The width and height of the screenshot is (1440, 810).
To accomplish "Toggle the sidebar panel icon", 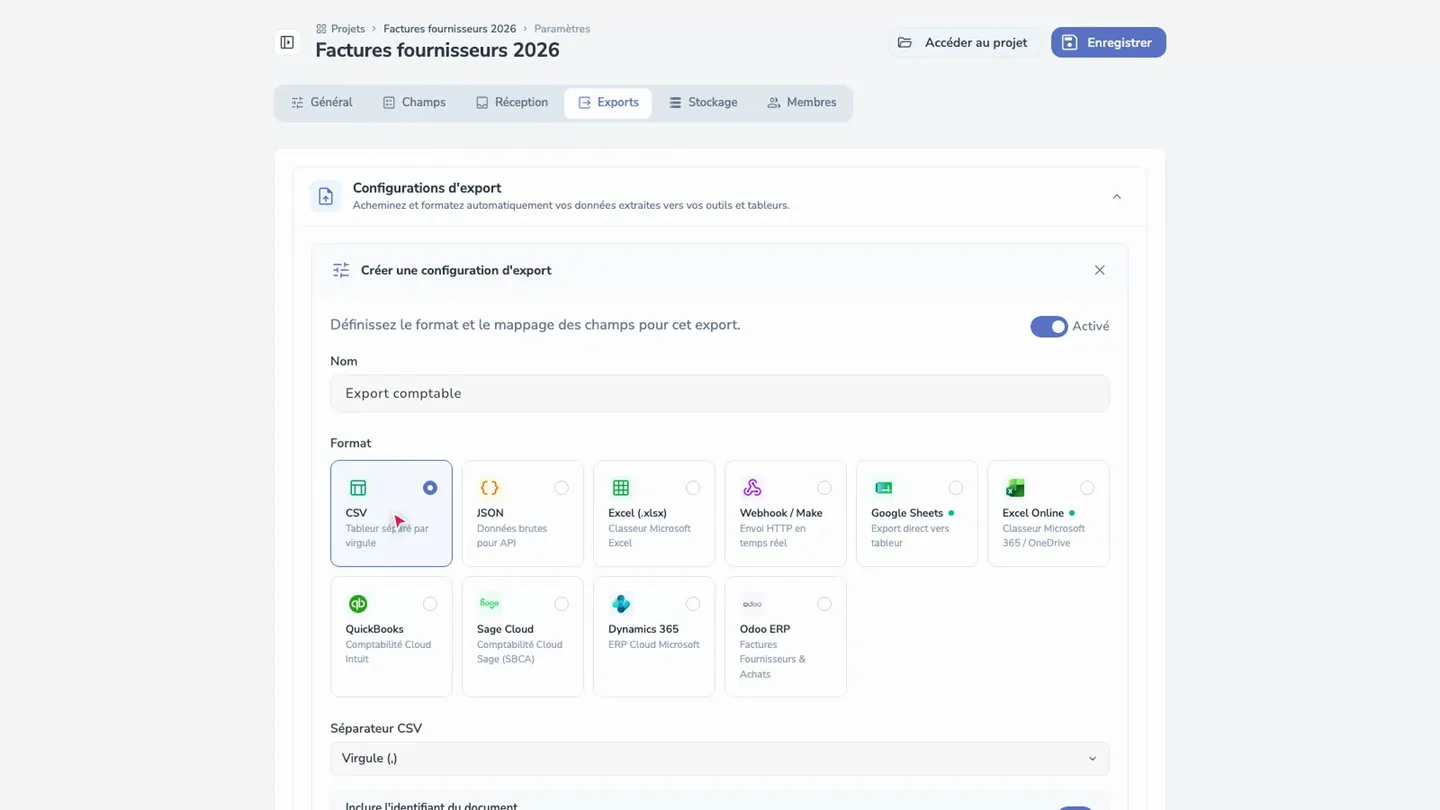I will (287, 43).
